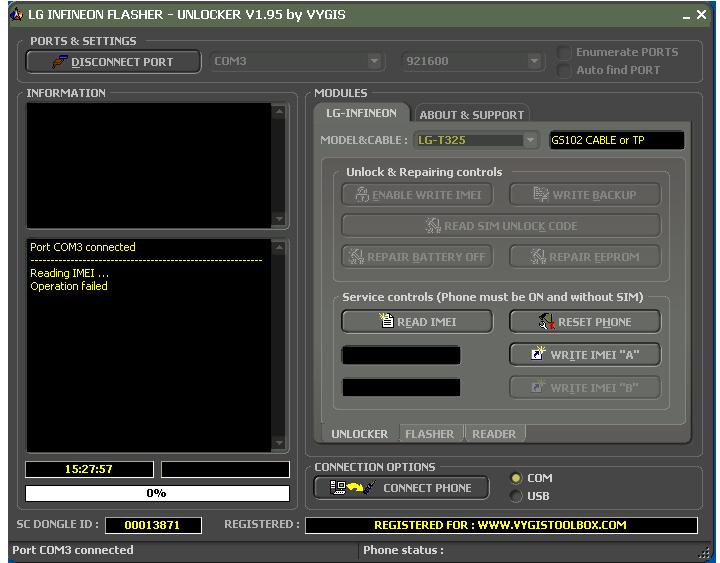This screenshot has width=720, height=563.
Task: Click the Reset Phone tool icon
Action: tap(546, 321)
